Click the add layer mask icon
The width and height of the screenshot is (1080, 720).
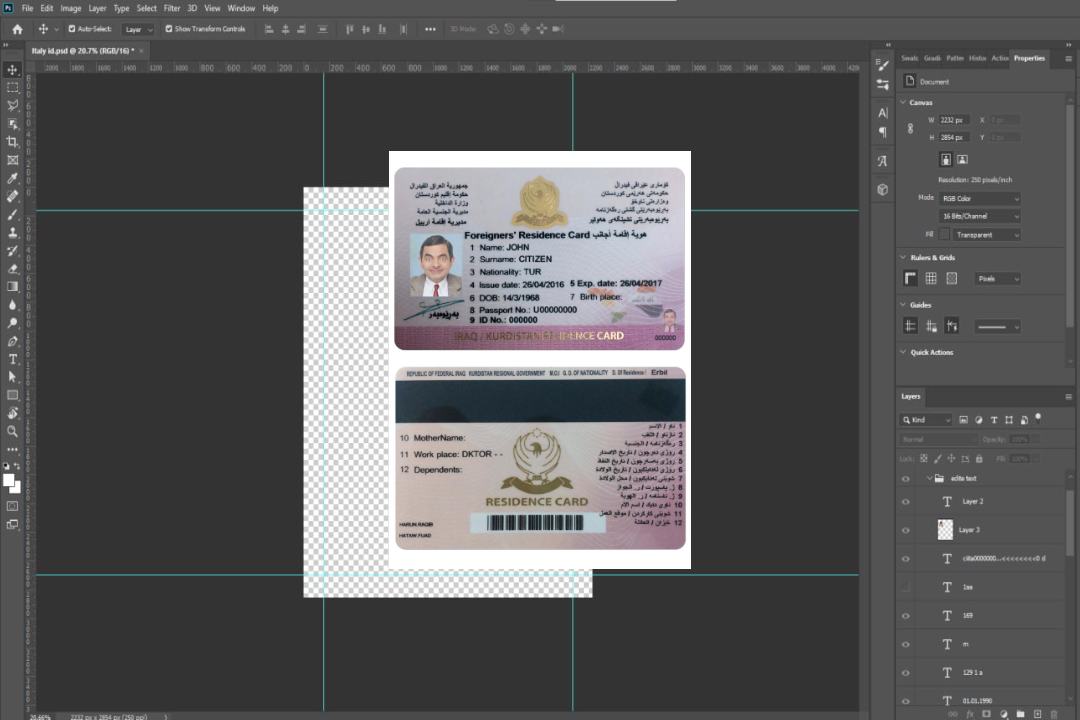tap(986, 714)
